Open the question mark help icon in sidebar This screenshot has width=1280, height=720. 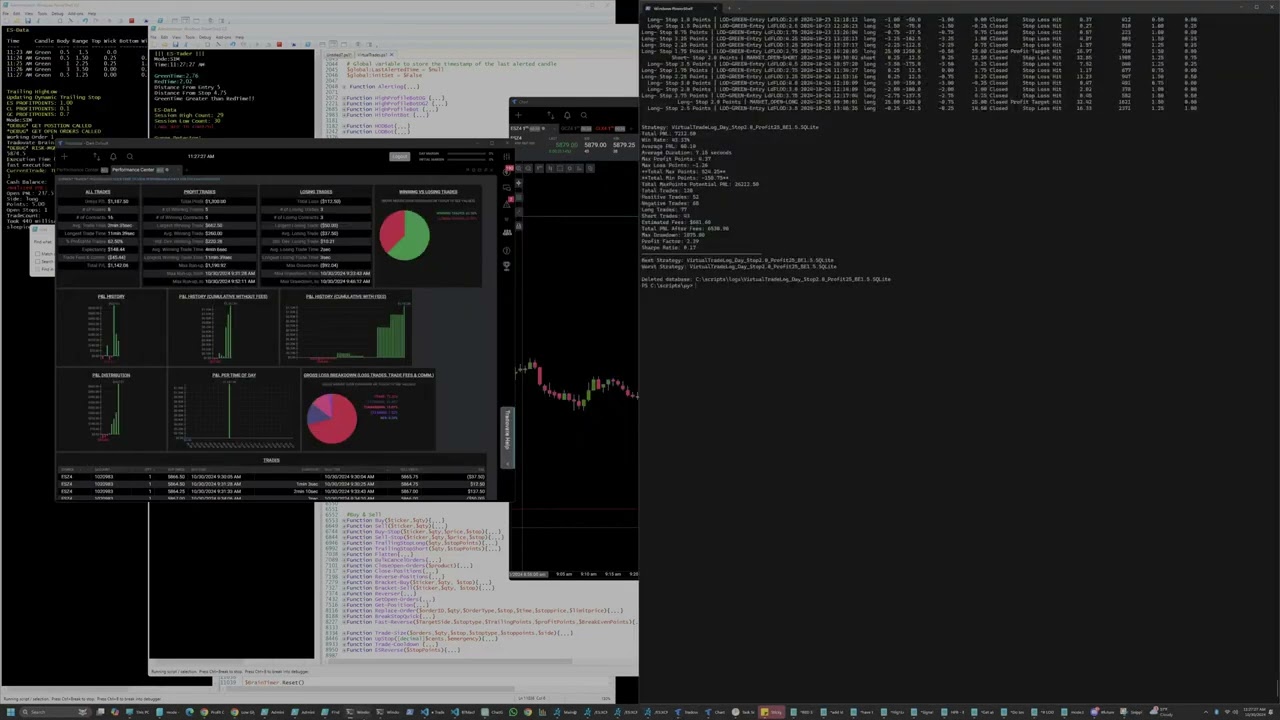(x=507, y=251)
